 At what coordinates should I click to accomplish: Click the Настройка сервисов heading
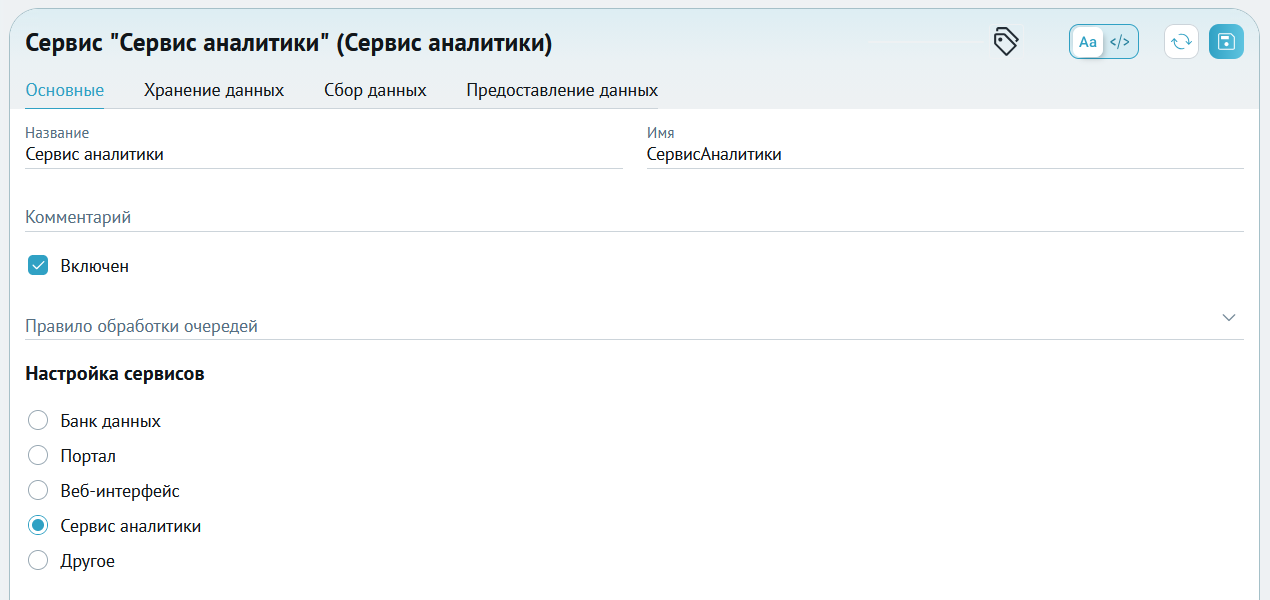(x=115, y=374)
